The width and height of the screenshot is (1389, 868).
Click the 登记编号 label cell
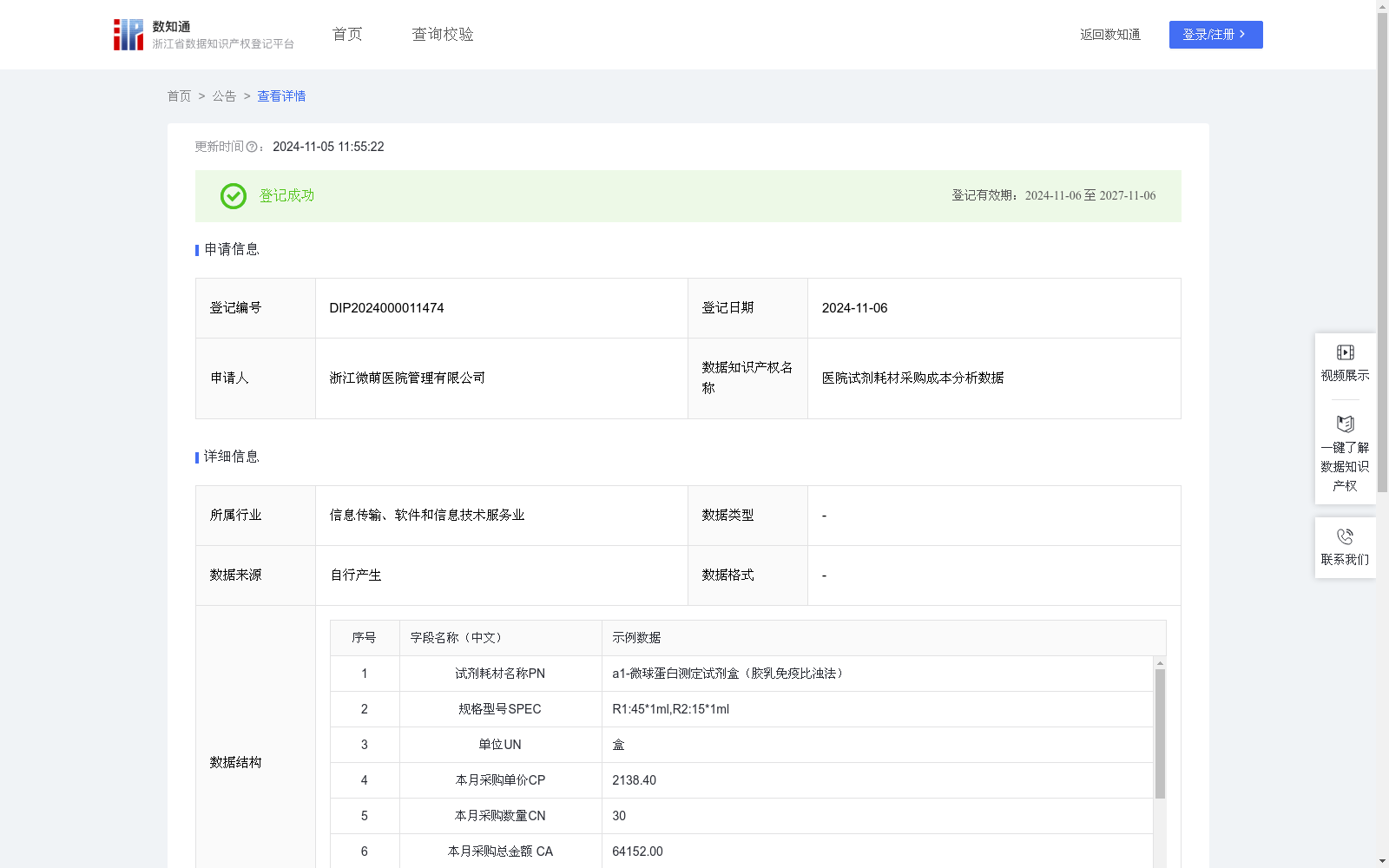[x=255, y=308]
